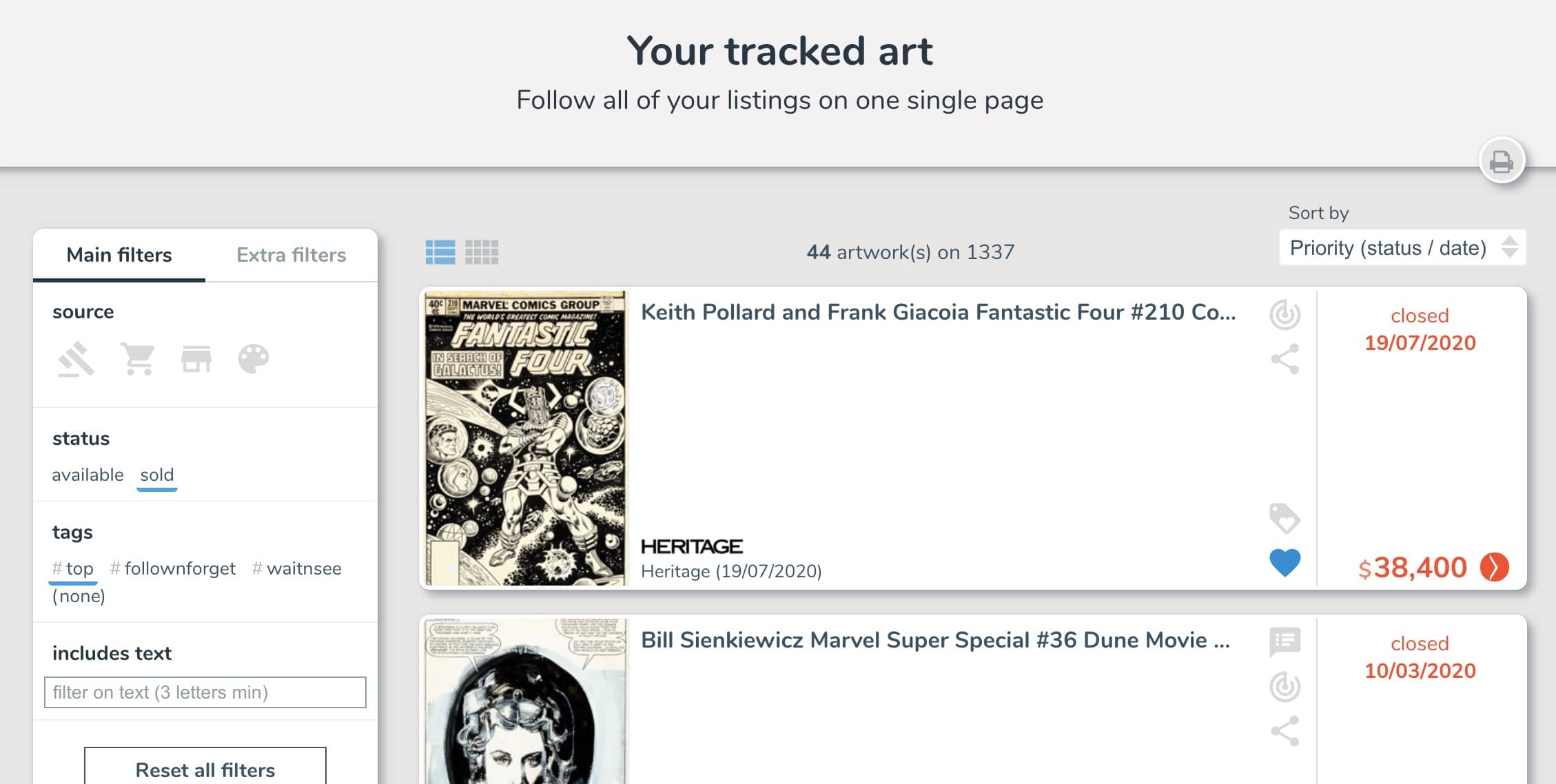Click the gallery/store source filter icon
Image resolution: width=1556 pixels, height=784 pixels.
[197, 360]
